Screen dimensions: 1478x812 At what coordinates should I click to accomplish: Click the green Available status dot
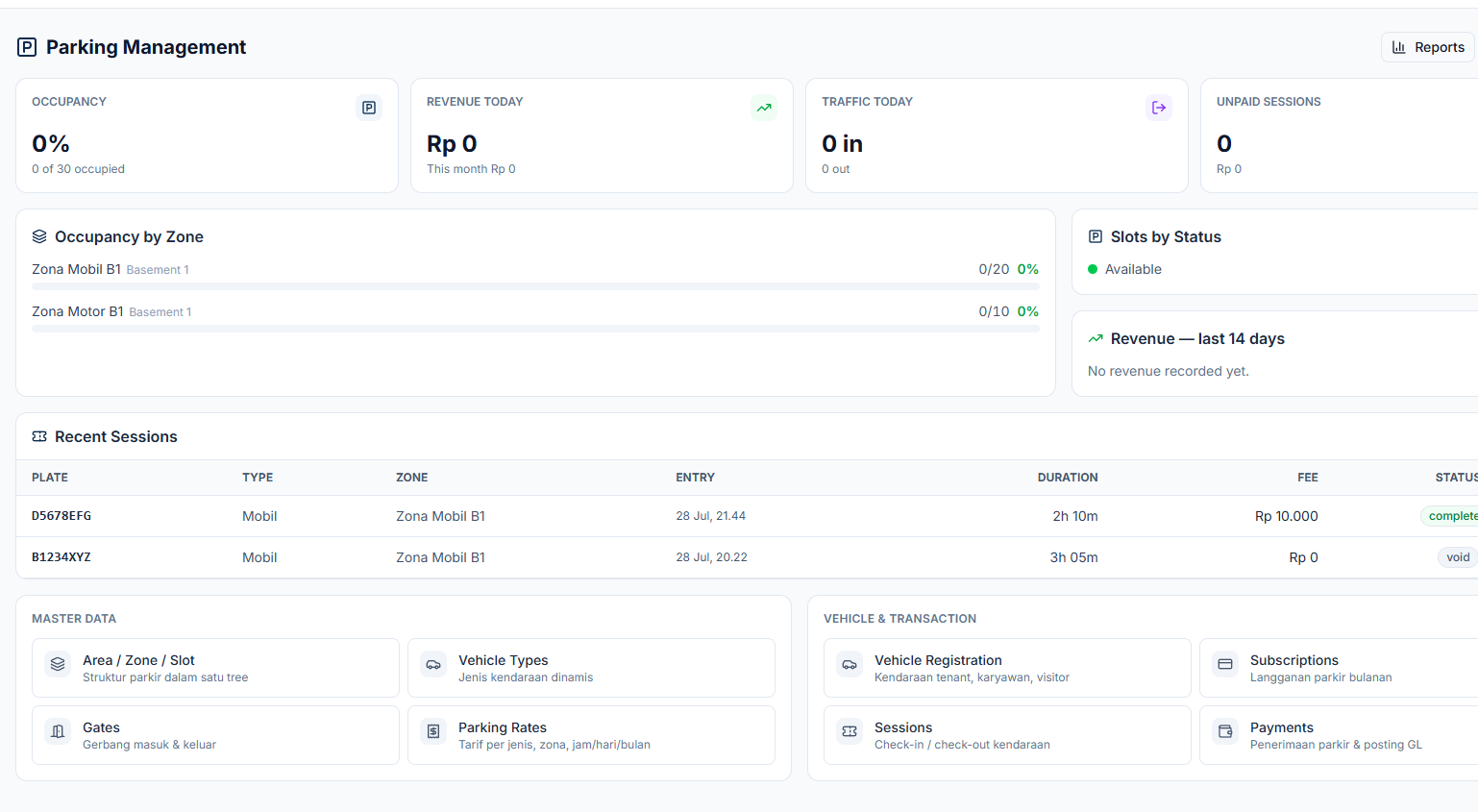[x=1093, y=269]
